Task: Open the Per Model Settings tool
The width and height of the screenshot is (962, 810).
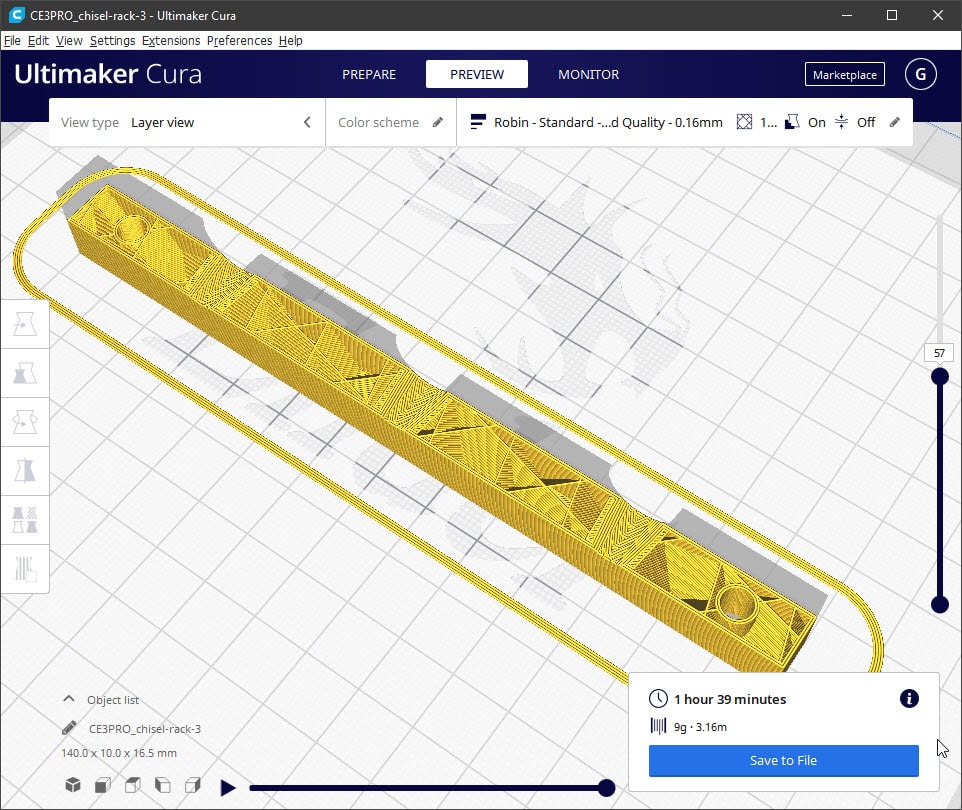Action: tap(25, 520)
